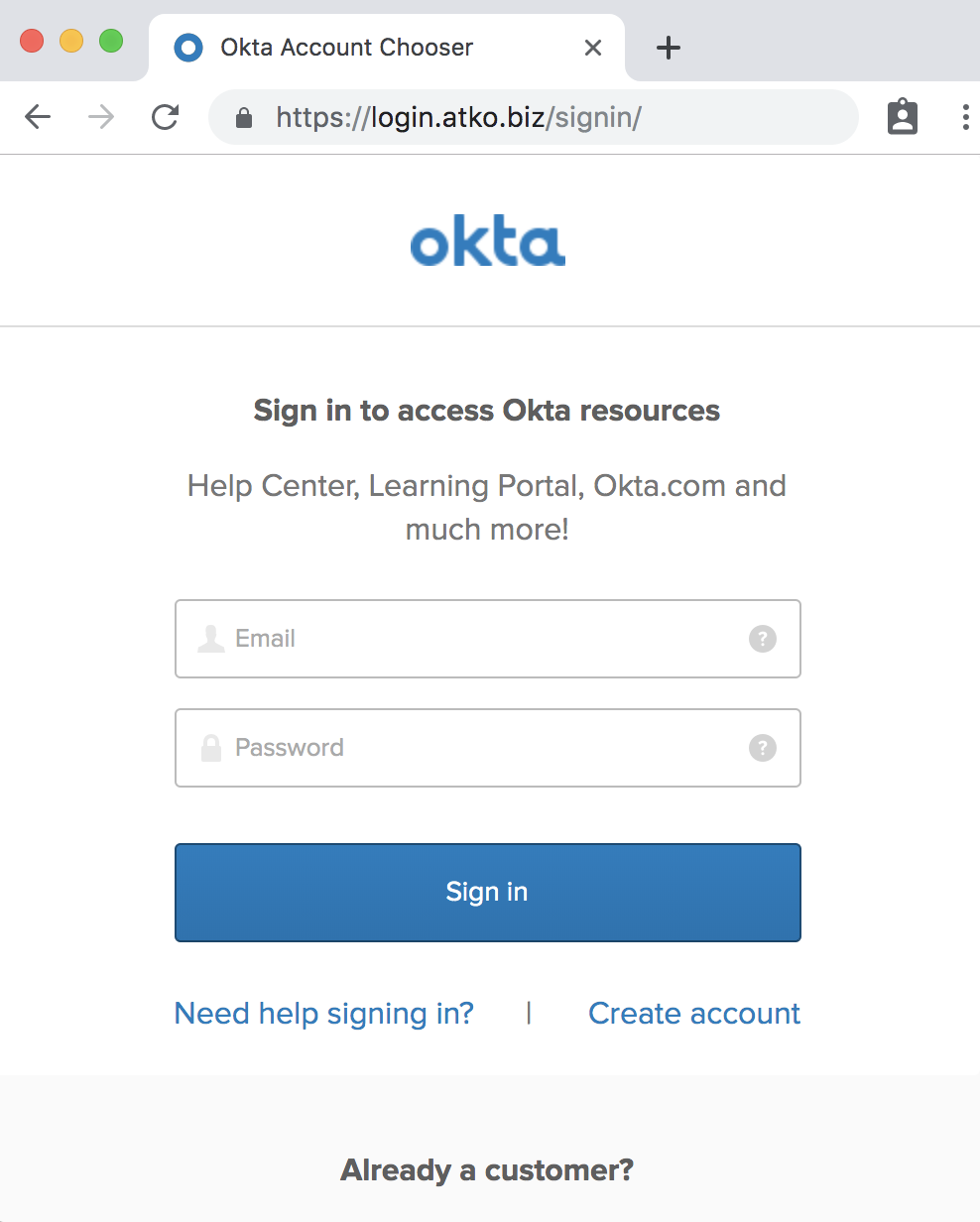Open the three-dot browser menu
Screen dimensions: 980x1222
[x=965, y=117]
